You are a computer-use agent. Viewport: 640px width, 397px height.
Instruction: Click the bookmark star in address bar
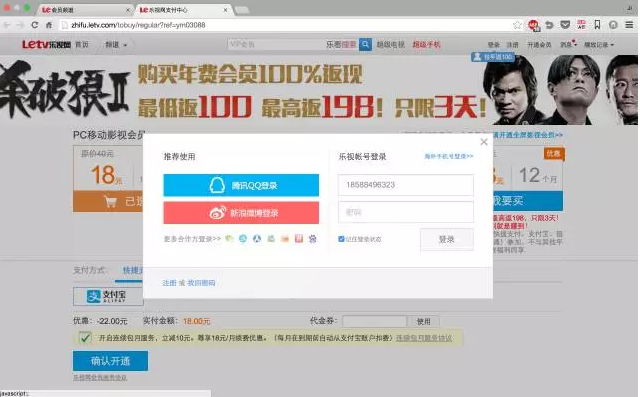(517, 25)
